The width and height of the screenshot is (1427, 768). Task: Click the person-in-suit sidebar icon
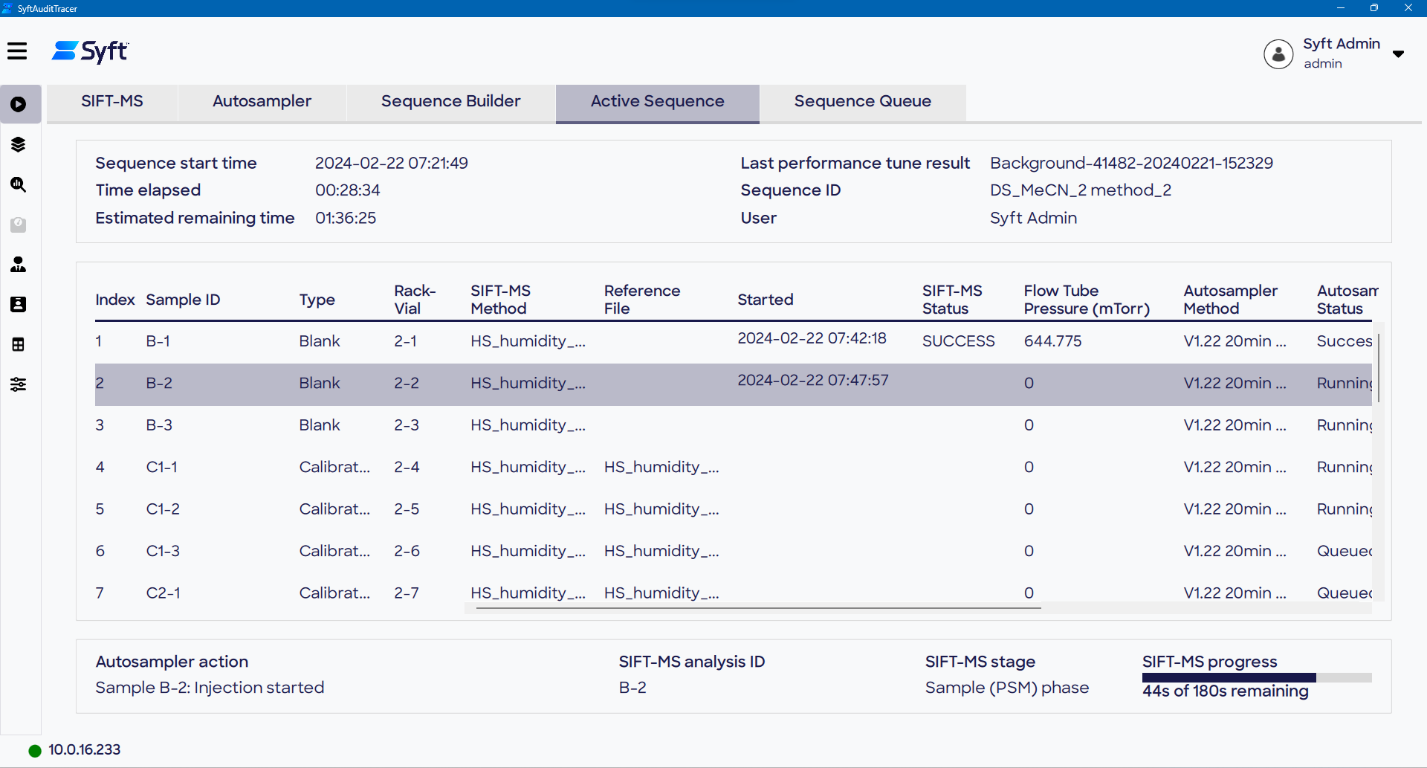coord(18,265)
